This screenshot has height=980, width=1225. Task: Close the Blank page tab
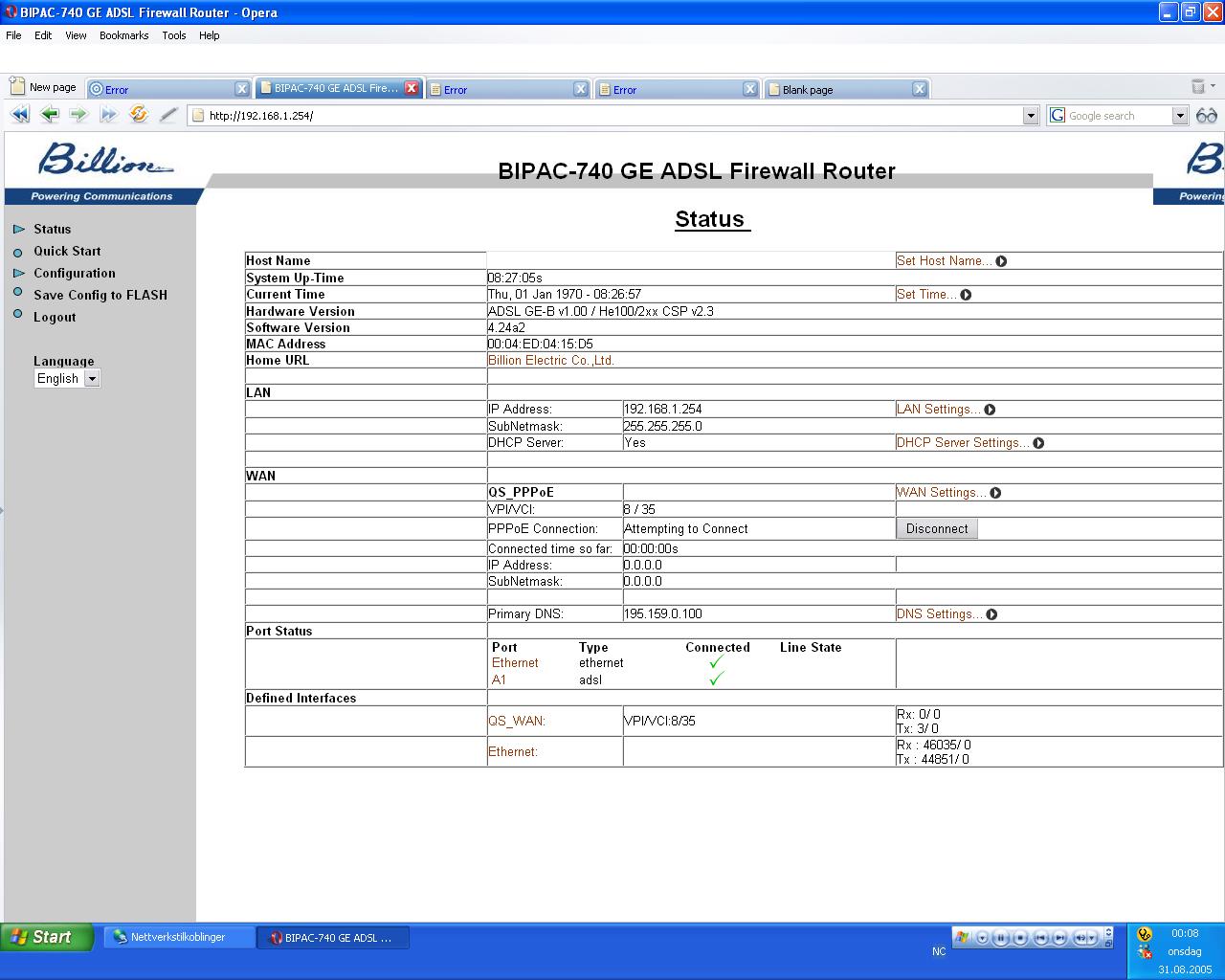click(920, 88)
